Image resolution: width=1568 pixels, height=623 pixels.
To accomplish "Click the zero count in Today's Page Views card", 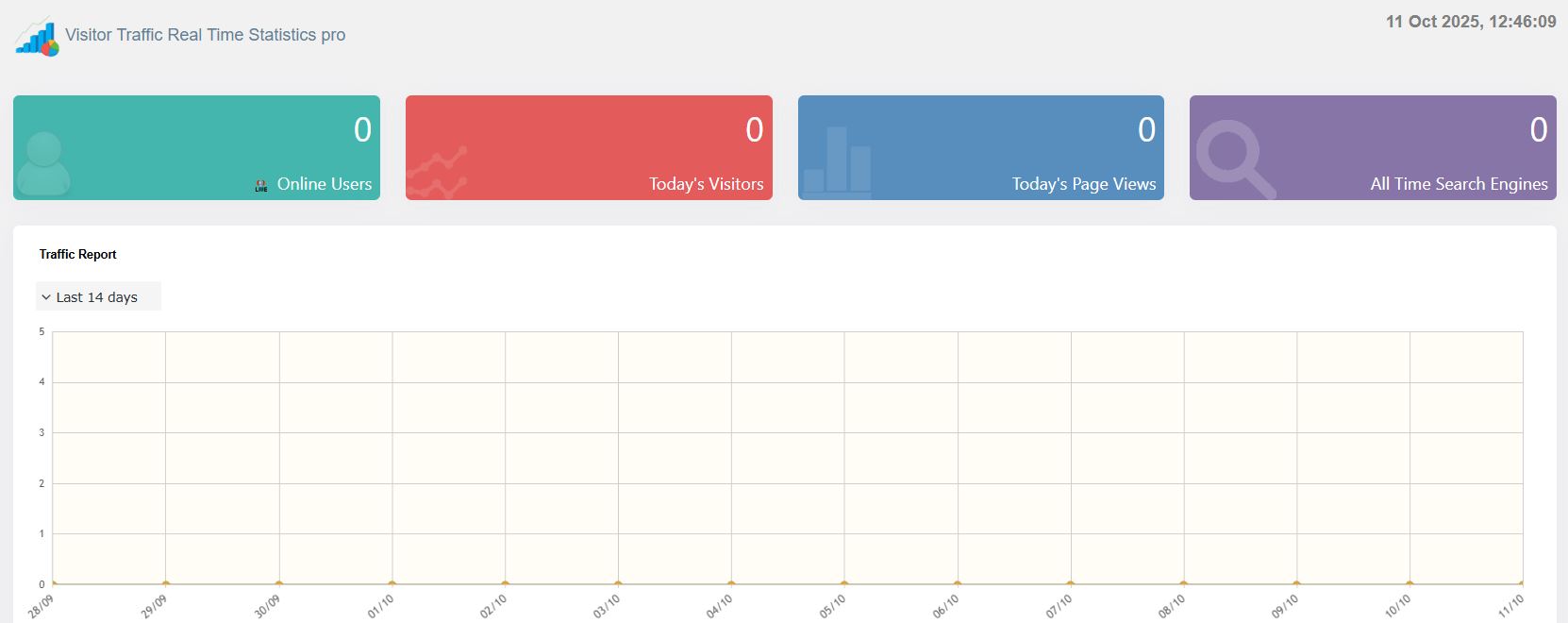I will (x=1146, y=129).
